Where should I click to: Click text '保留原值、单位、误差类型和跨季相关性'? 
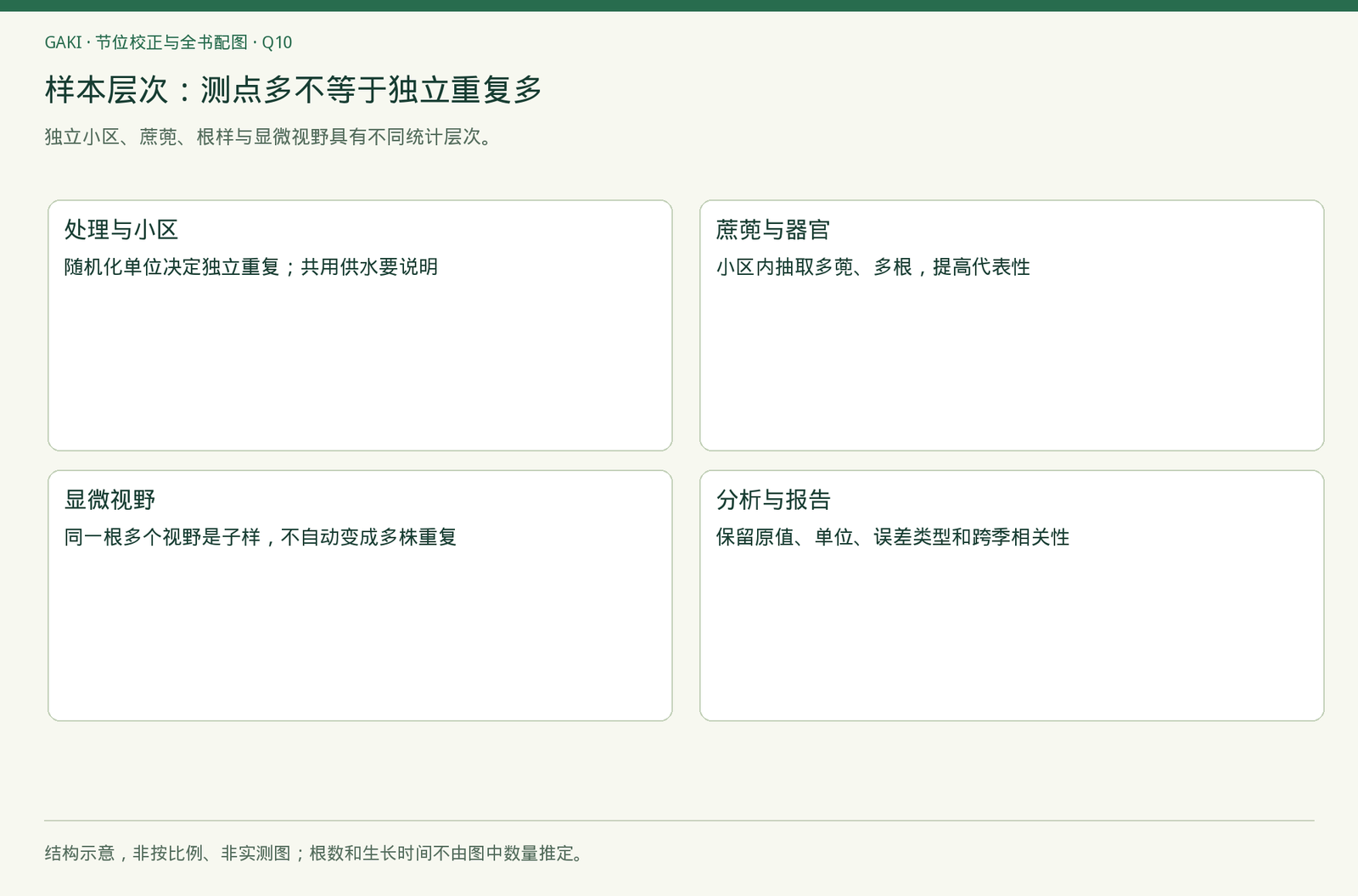click(892, 536)
